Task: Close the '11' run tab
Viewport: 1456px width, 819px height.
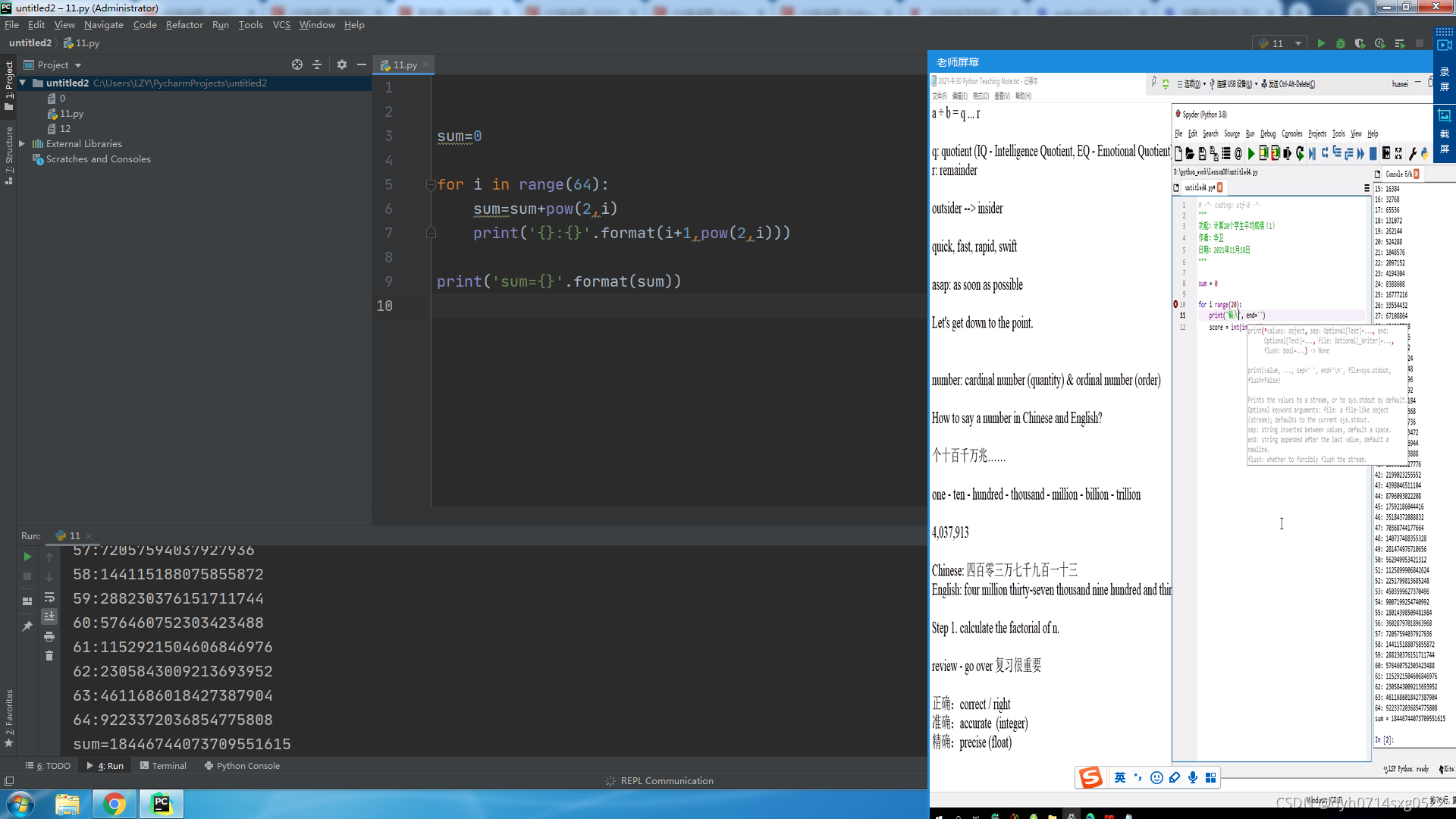Action: point(89,536)
